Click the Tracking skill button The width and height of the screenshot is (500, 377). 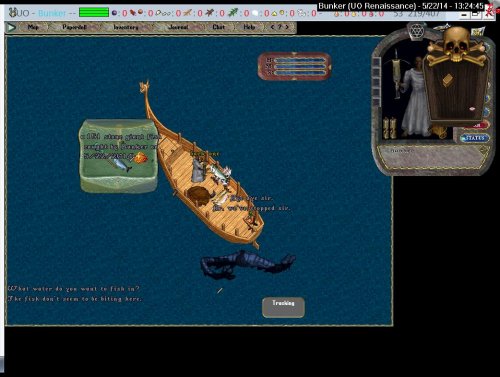(283, 307)
